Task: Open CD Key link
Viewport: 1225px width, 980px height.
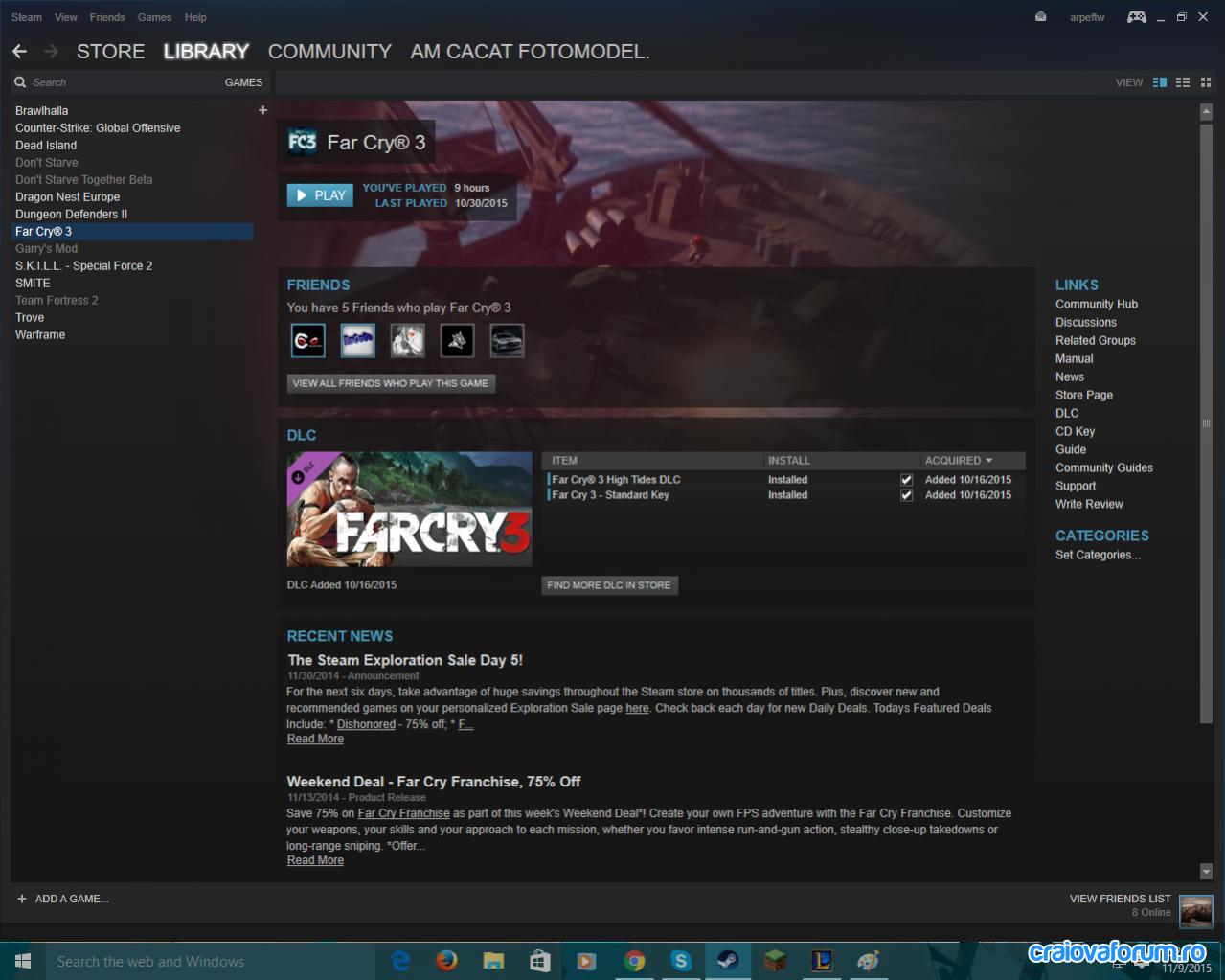Action: click(1075, 432)
